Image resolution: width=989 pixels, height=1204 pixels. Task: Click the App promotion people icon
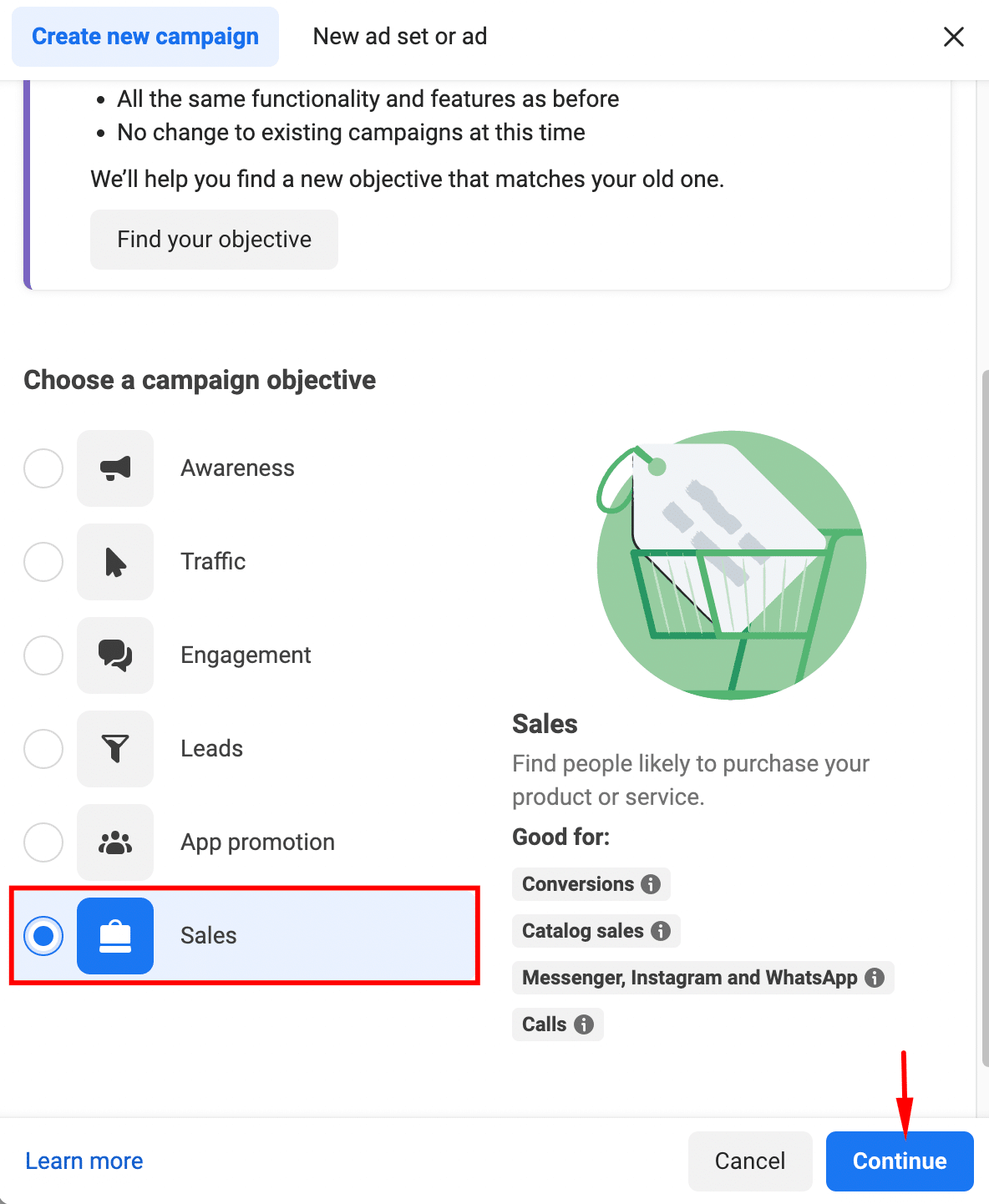(x=115, y=842)
